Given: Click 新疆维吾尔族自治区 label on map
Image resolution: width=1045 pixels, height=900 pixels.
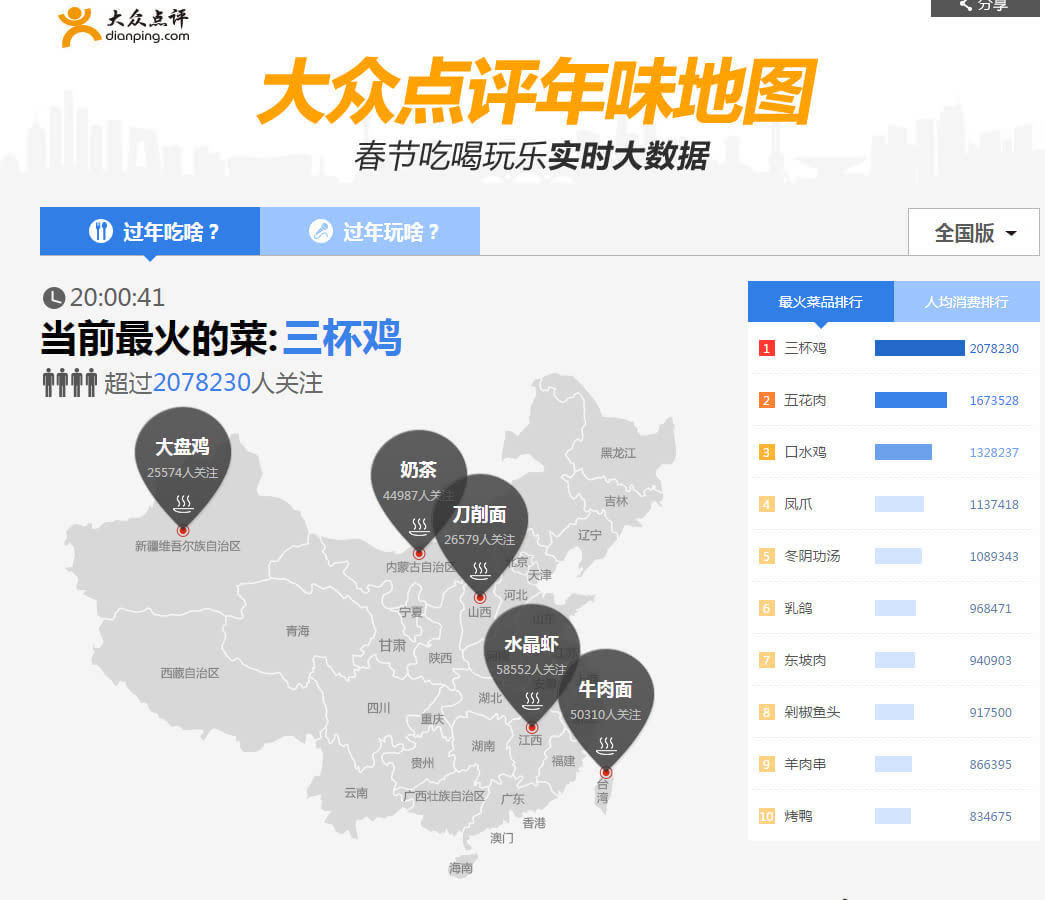Looking at the screenshot, I should coord(187,546).
